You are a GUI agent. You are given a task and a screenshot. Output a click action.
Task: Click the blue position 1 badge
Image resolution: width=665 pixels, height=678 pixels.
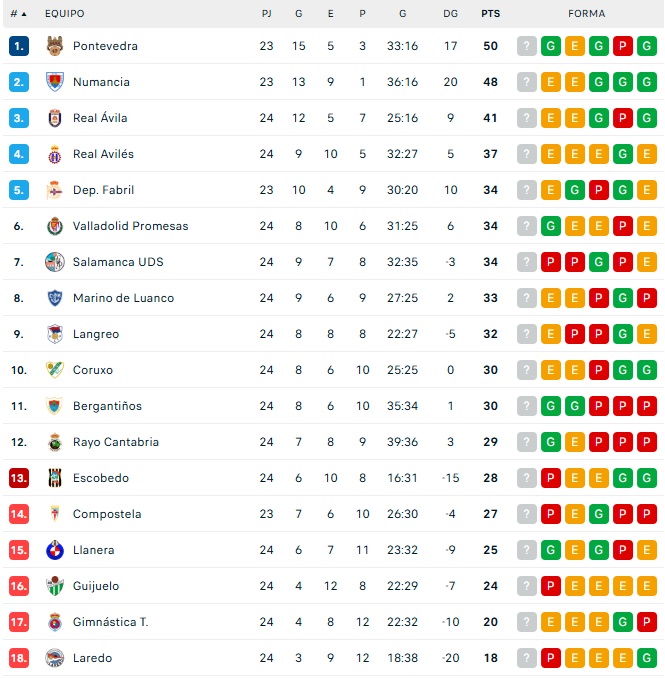point(19,46)
